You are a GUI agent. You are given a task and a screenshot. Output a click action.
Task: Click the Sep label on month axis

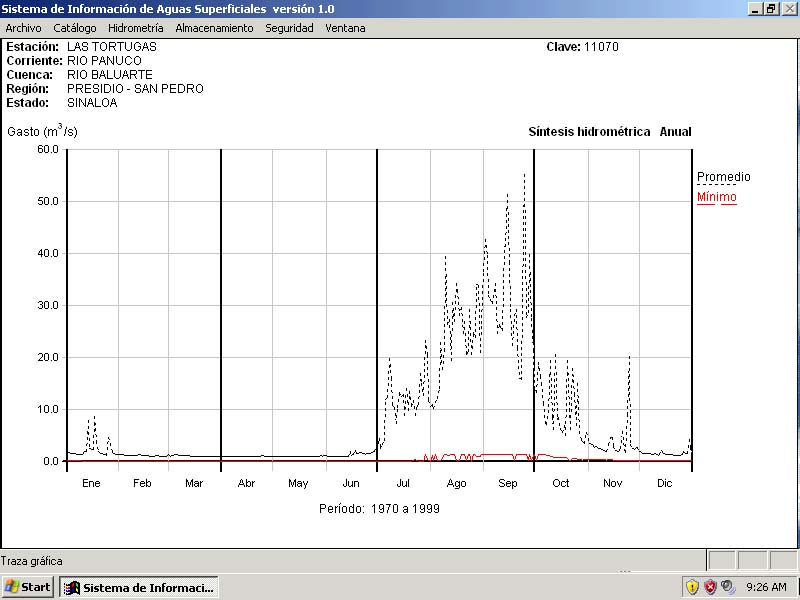click(x=508, y=484)
